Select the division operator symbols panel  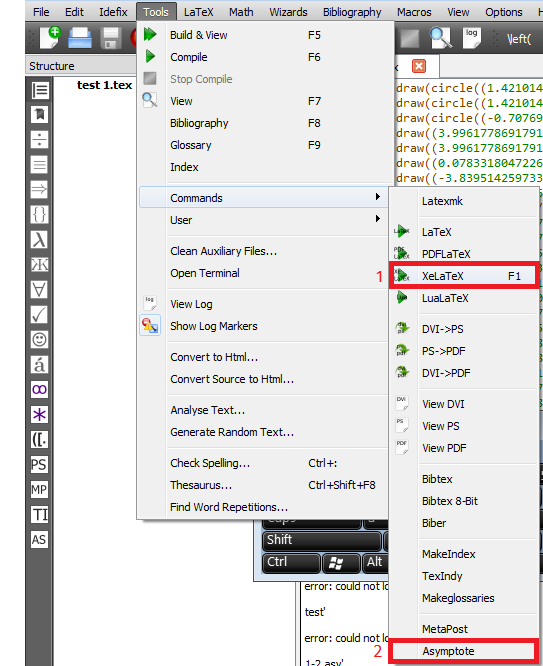(40, 139)
